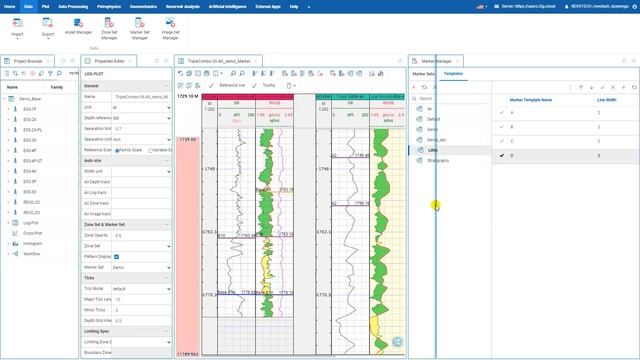Viewport: 640px width, 360px height.
Task: Select the Workflow tree item
Action: pyautogui.click(x=31, y=254)
